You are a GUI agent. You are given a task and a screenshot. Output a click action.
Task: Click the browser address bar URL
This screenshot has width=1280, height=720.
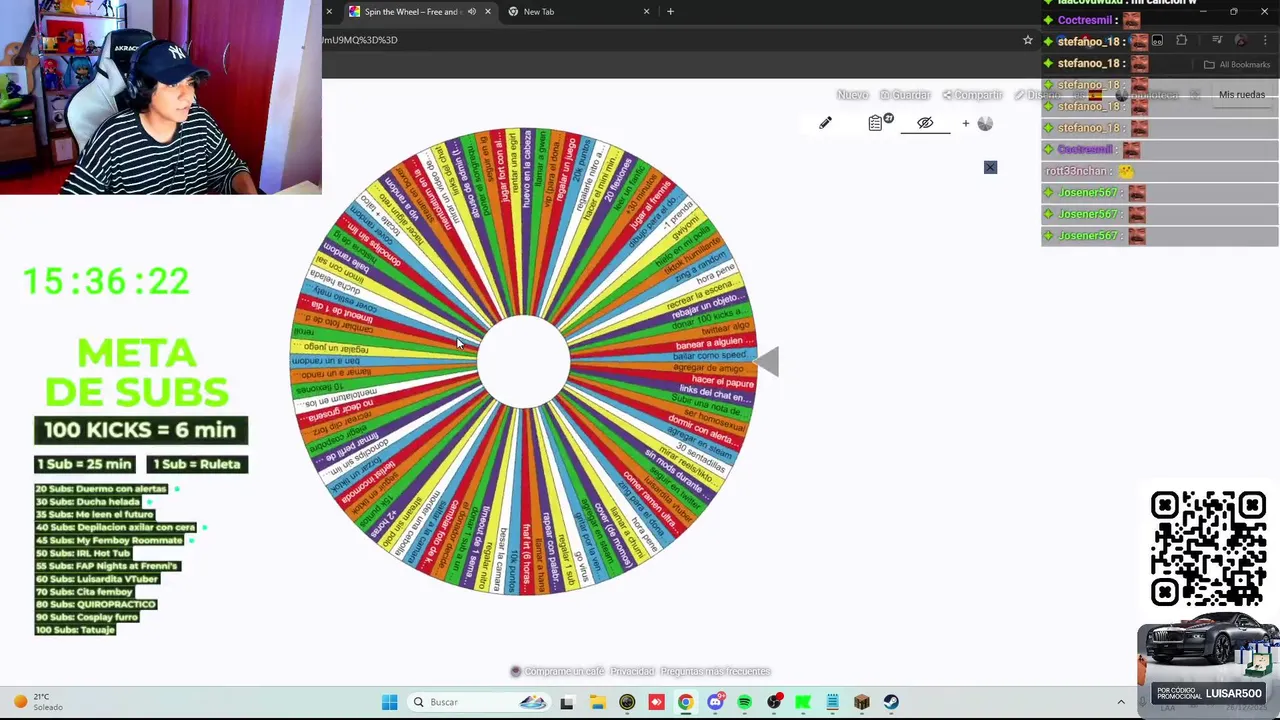[360, 40]
